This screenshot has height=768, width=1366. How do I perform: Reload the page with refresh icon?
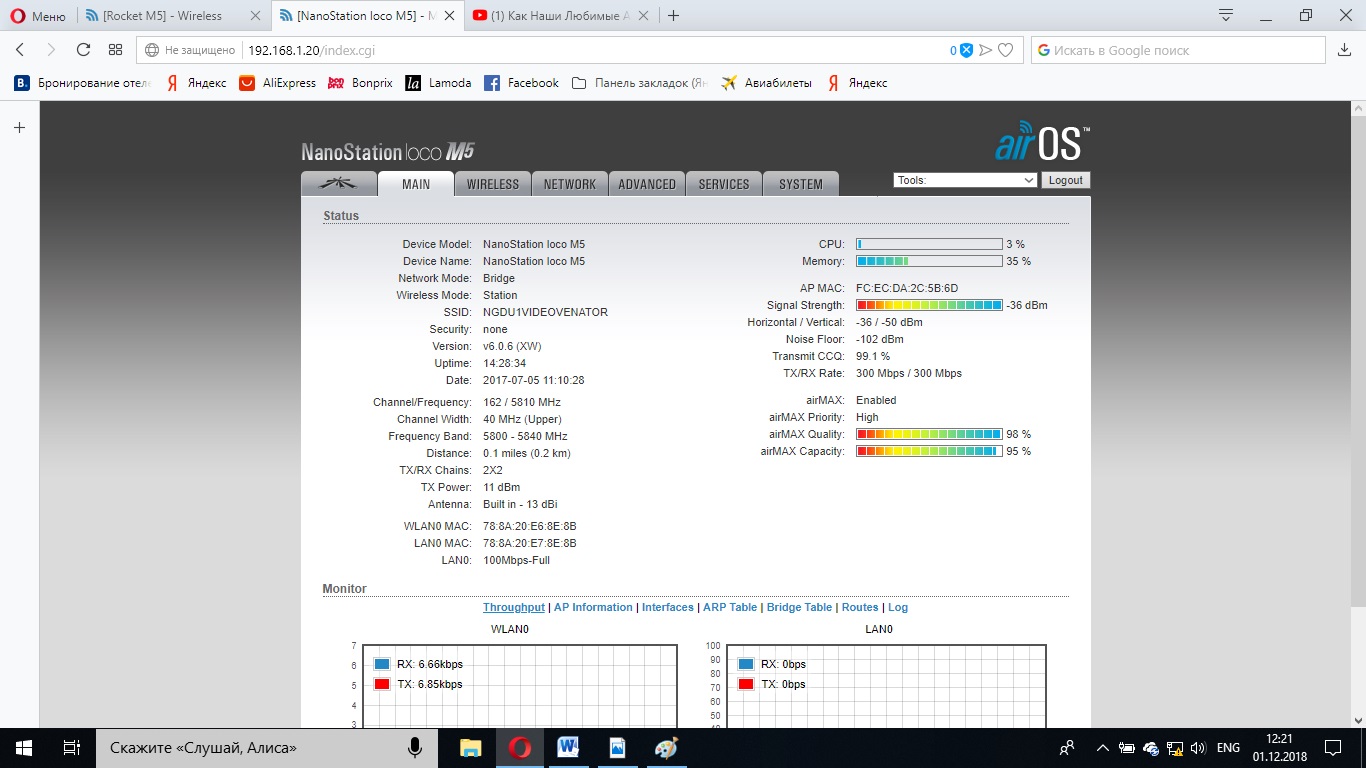(83, 50)
